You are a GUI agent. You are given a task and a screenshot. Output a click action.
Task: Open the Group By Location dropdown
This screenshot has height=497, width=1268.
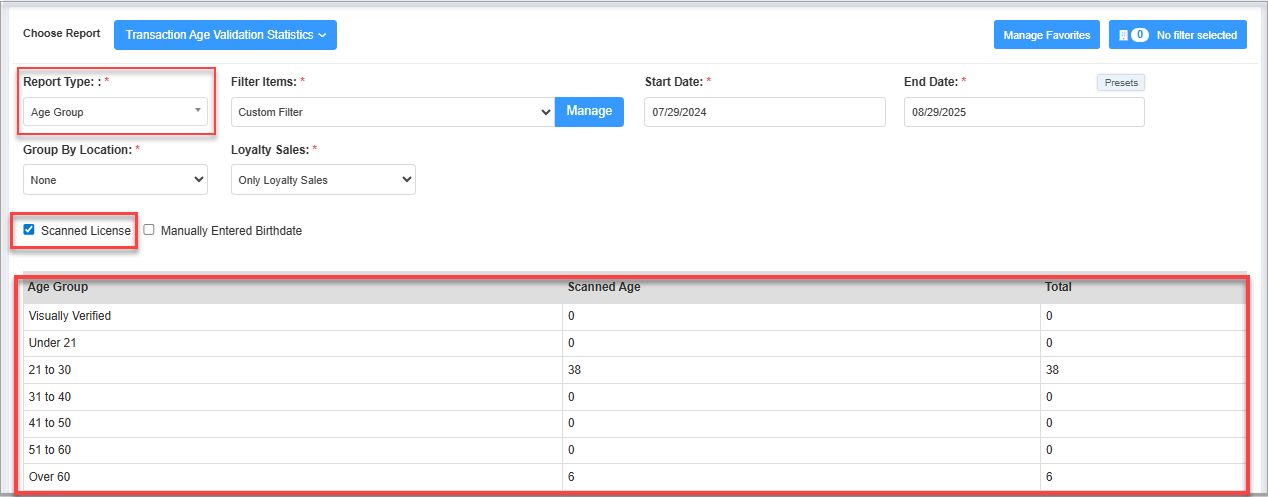coord(116,180)
